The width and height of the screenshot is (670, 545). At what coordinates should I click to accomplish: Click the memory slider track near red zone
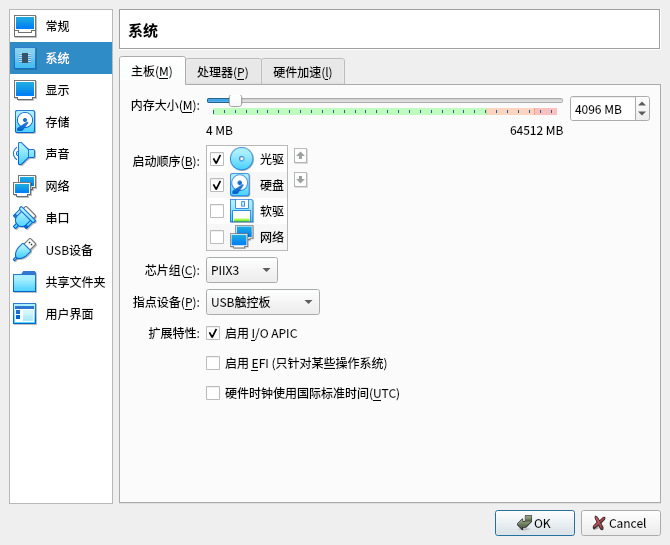coord(545,101)
